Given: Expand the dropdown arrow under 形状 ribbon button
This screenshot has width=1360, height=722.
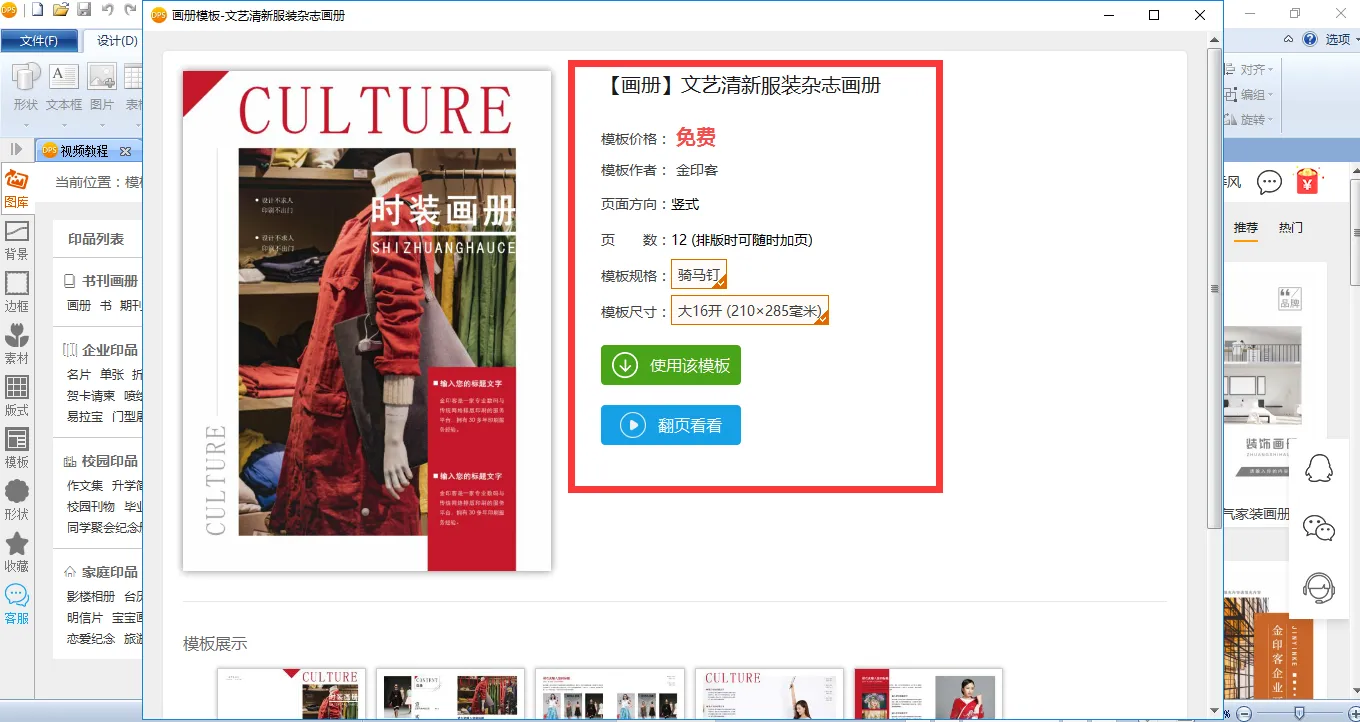Looking at the screenshot, I should click(x=26, y=124).
